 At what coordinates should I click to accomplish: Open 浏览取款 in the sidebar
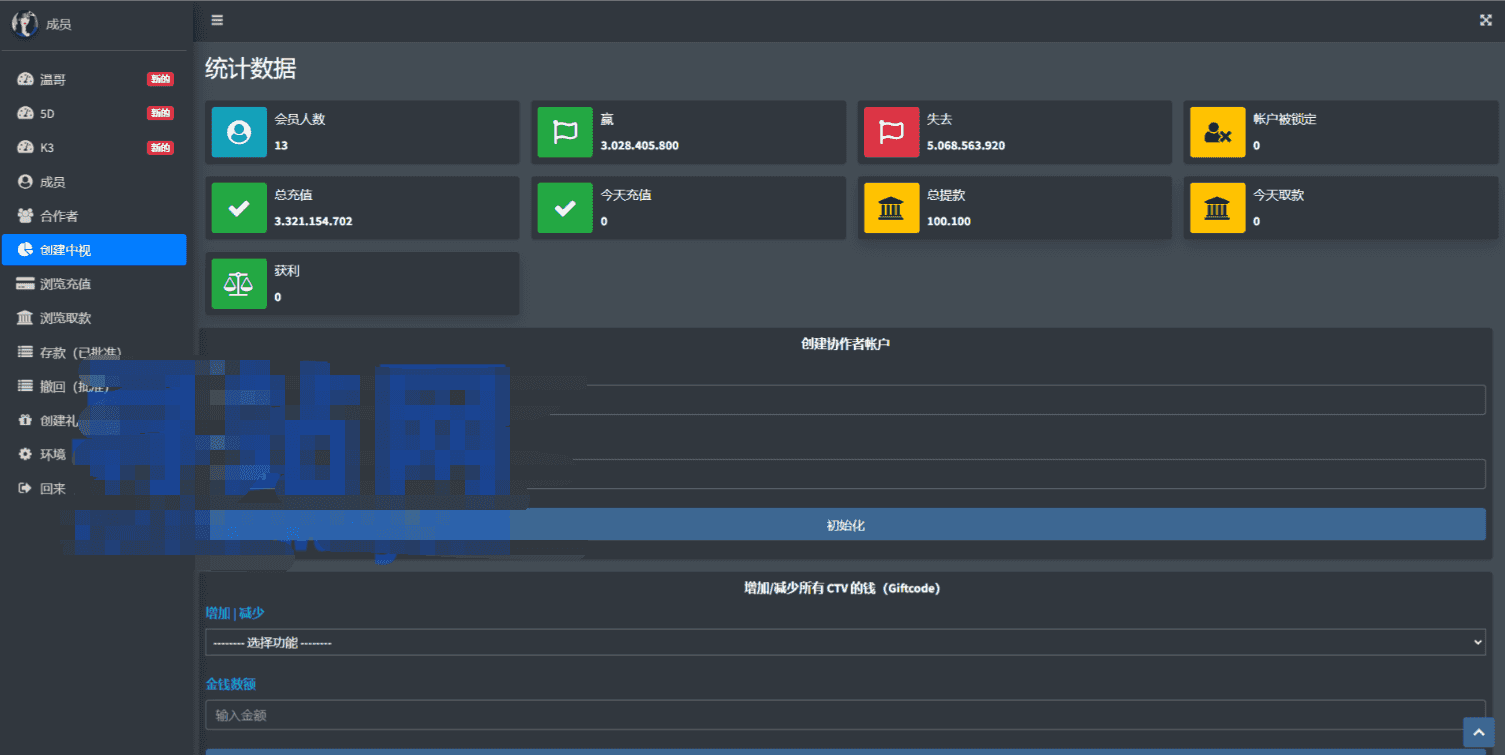(x=65, y=318)
